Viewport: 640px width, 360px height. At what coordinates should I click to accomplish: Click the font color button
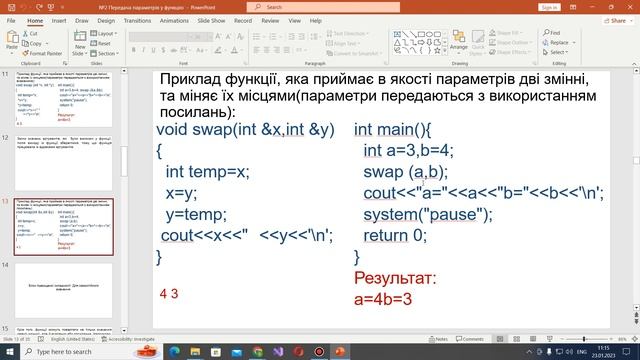[x=234, y=50]
